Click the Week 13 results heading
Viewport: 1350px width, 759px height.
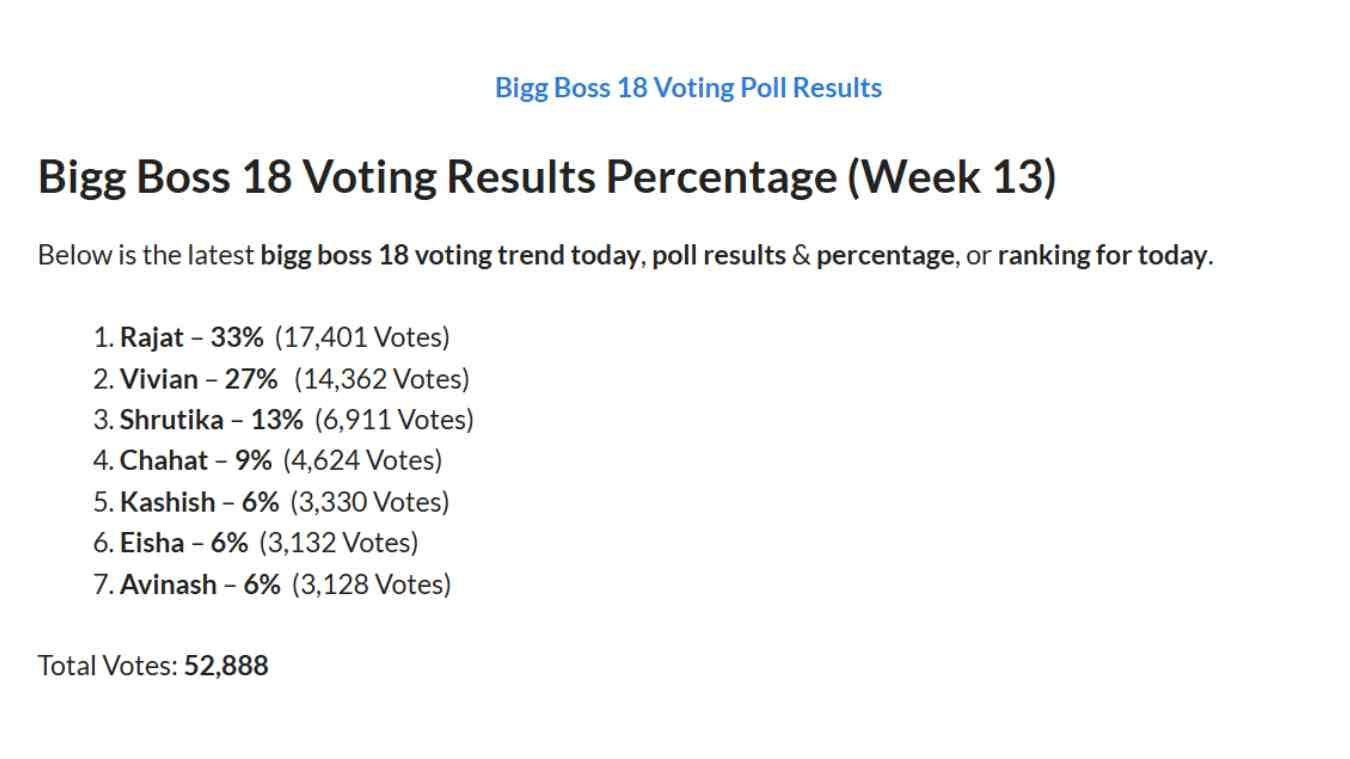(x=547, y=177)
